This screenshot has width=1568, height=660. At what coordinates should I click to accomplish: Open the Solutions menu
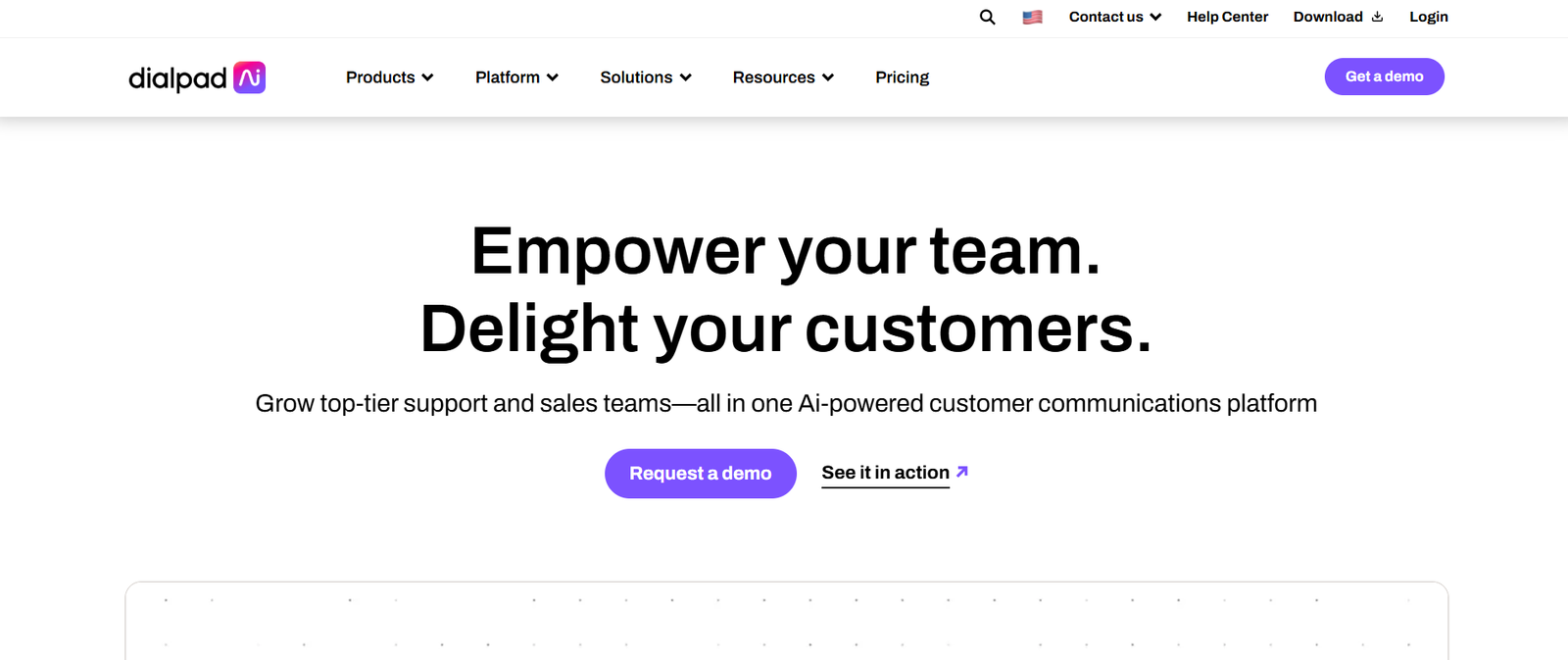coord(636,77)
